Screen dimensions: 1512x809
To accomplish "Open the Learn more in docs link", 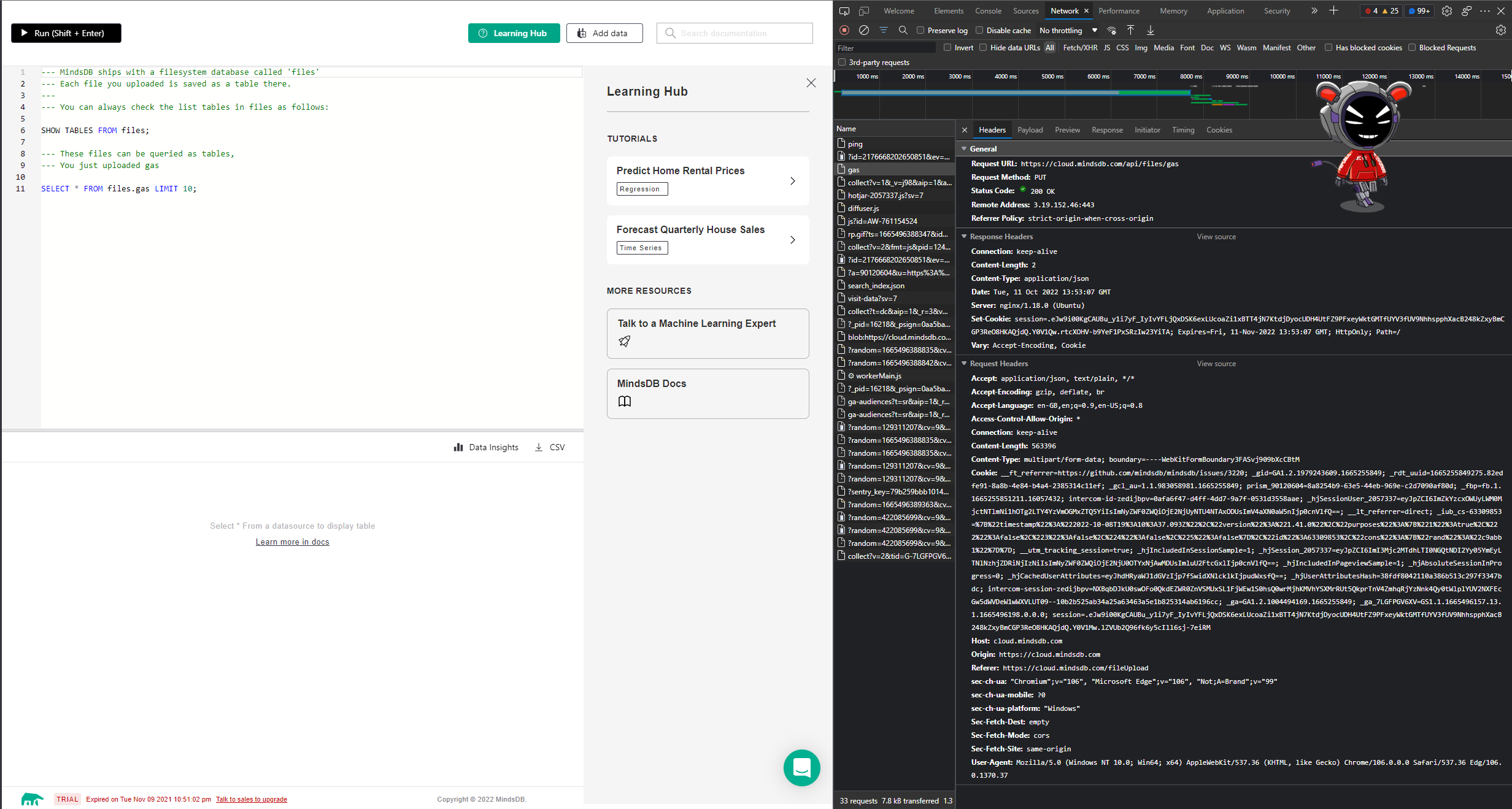I will tap(292, 542).
